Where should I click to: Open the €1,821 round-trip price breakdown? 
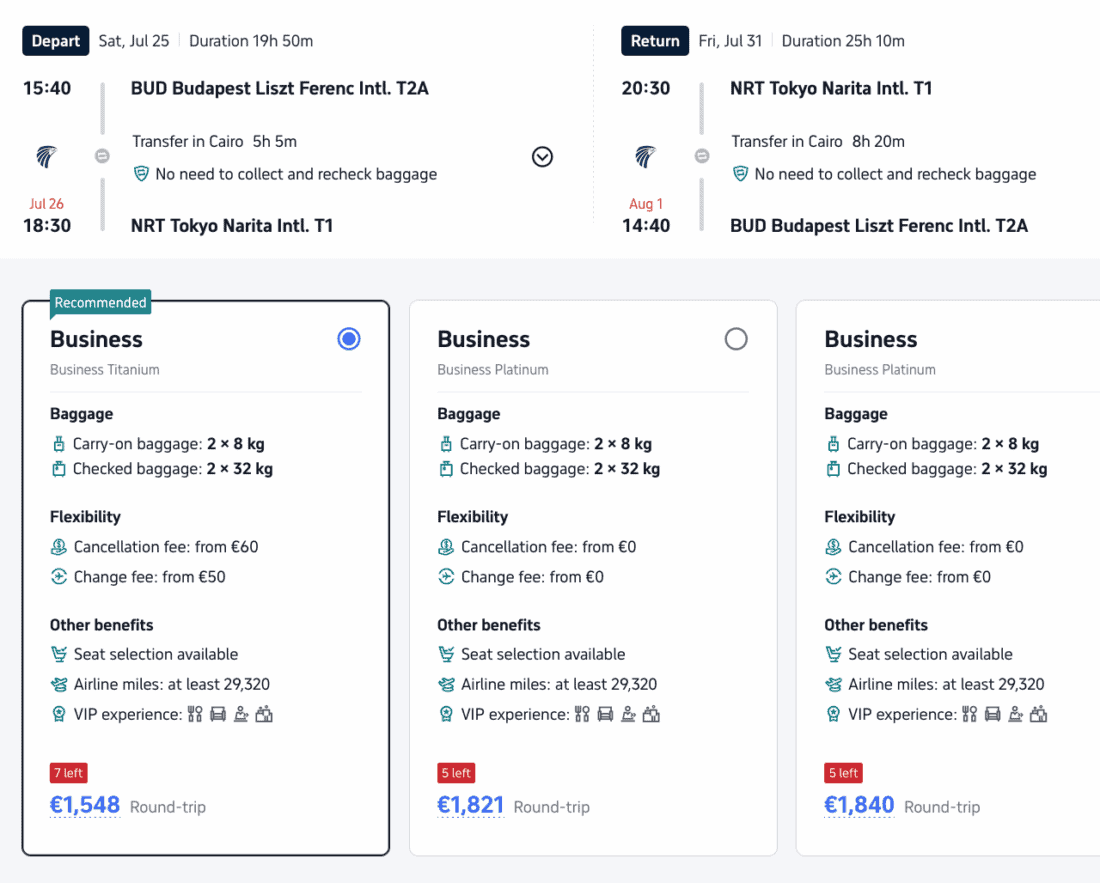point(471,805)
